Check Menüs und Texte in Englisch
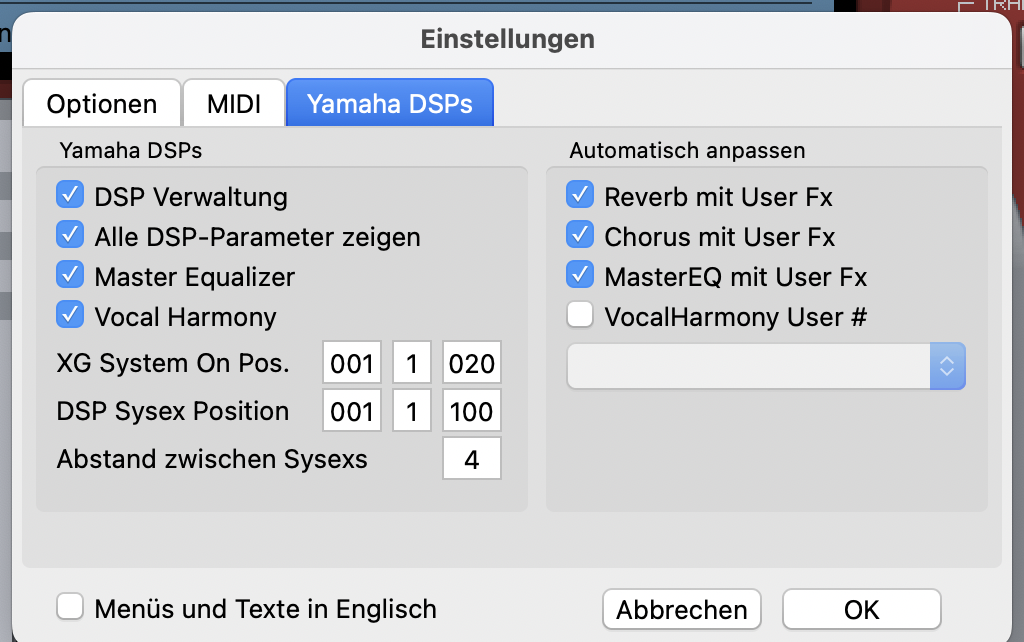 [x=71, y=608]
